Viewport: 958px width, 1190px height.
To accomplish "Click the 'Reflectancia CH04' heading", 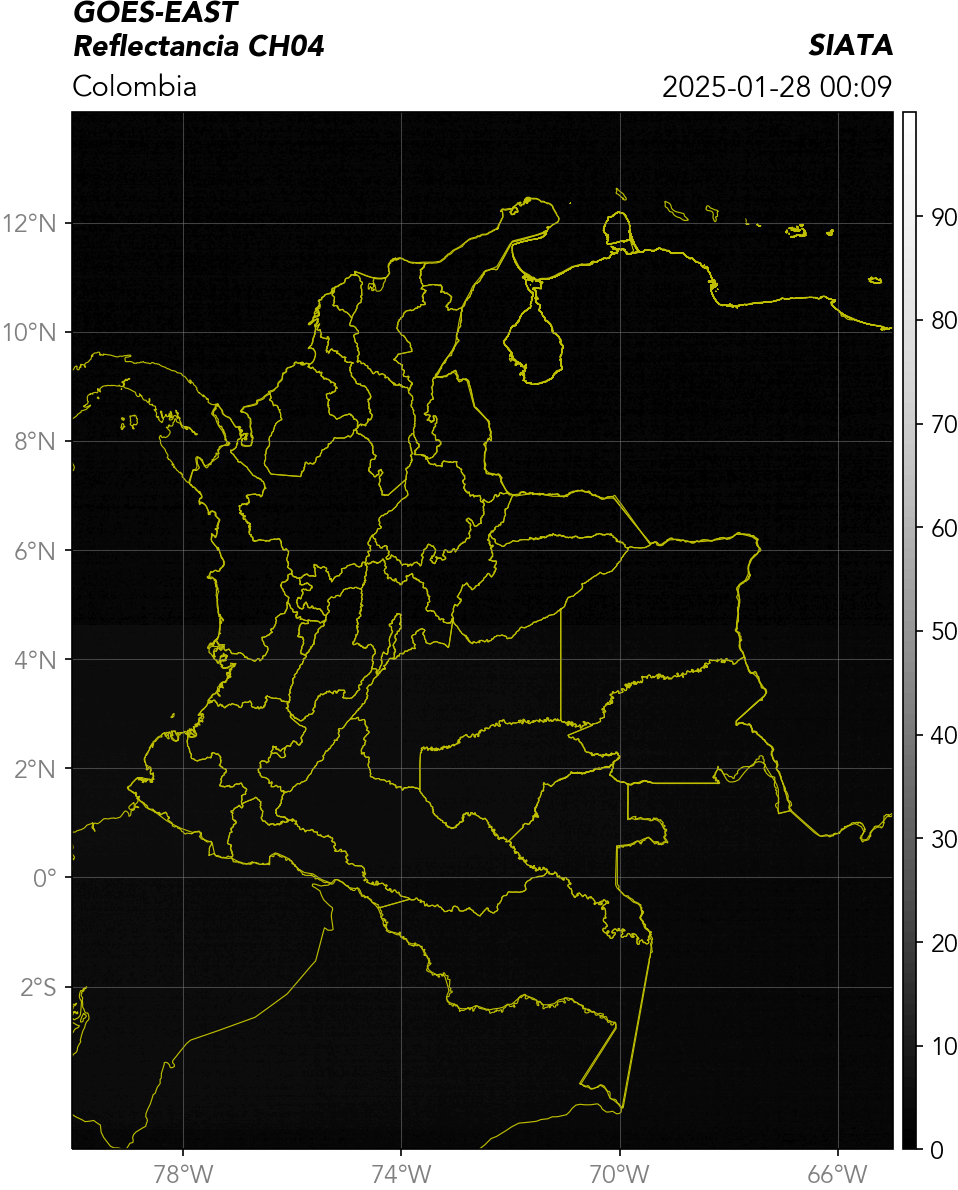I will [x=199, y=46].
